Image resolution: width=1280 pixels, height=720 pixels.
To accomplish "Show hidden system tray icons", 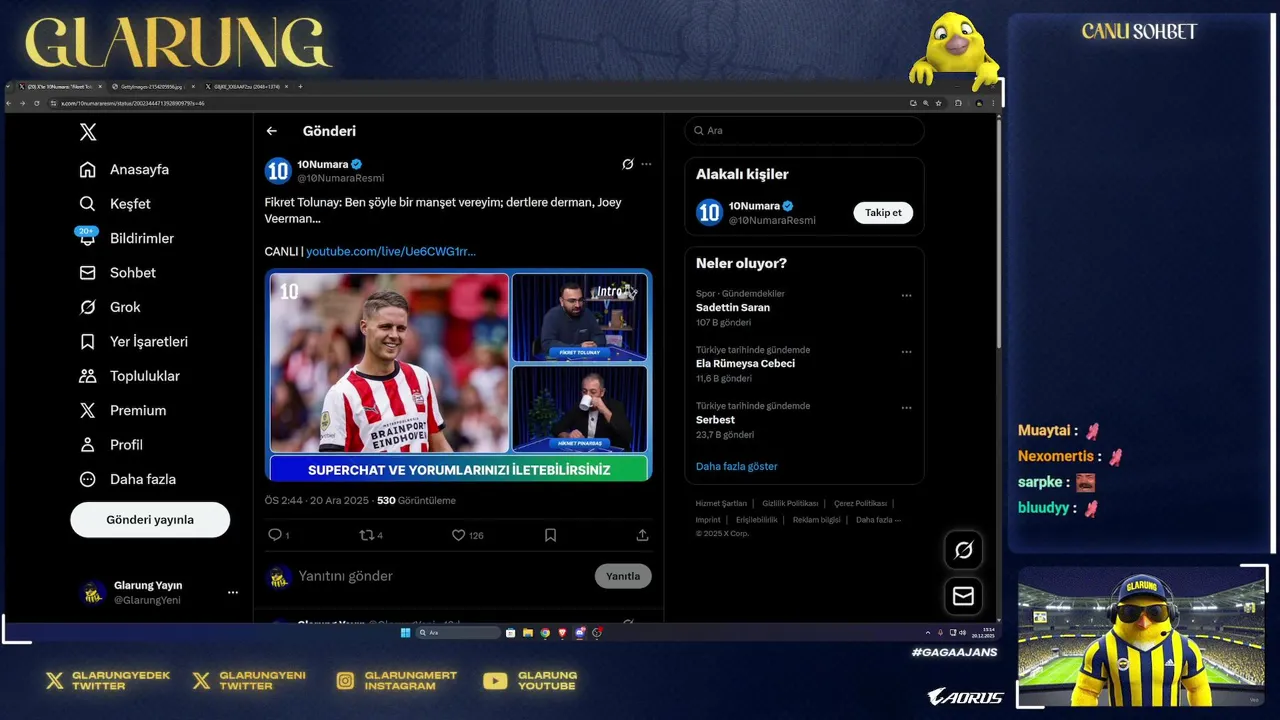I will 927,633.
